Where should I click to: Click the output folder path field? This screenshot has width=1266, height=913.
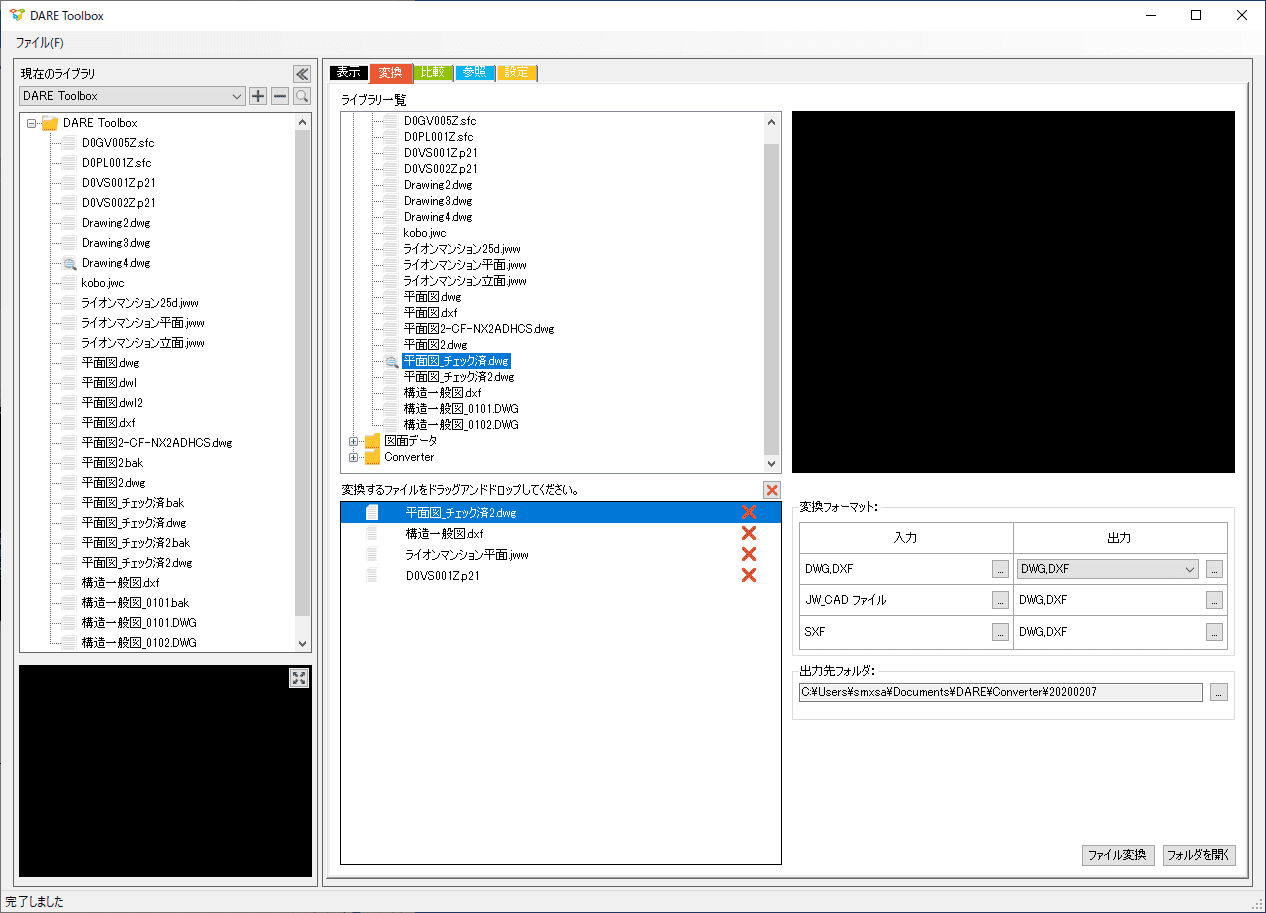pos(1000,692)
